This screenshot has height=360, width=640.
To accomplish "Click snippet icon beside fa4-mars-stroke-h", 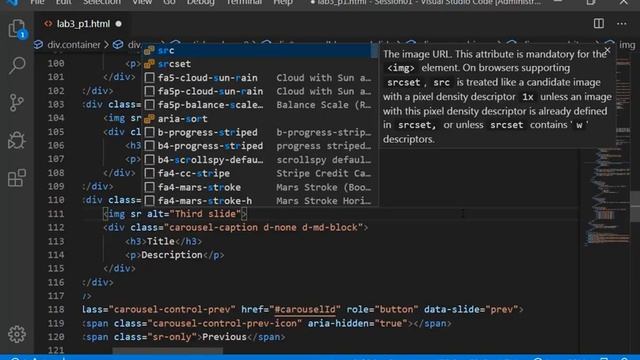I will pyautogui.click(x=149, y=201).
